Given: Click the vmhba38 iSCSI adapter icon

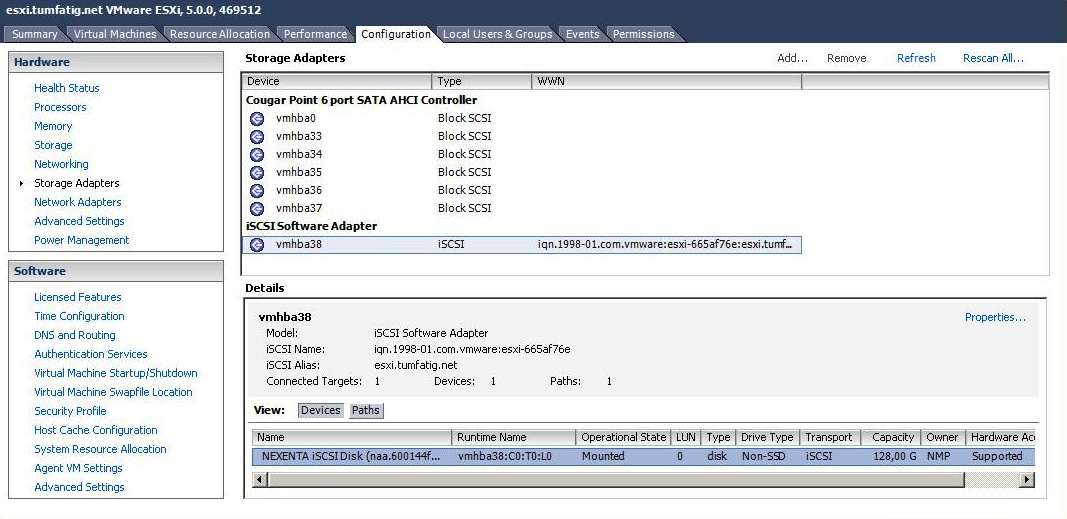Looking at the screenshot, I should (257, 245).
